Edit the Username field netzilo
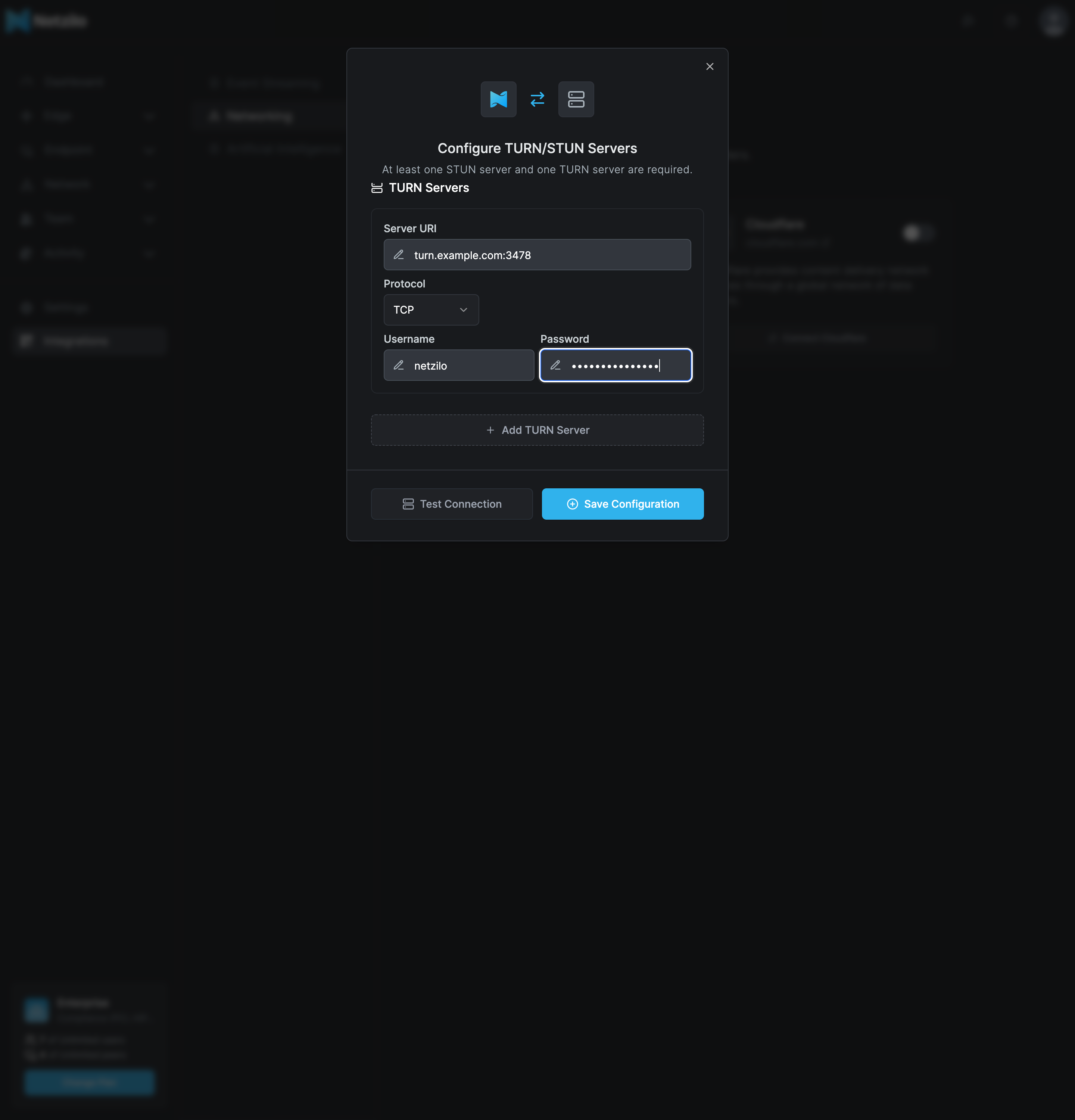Viewport: 1075px width, 1120px height. [459, 365]
